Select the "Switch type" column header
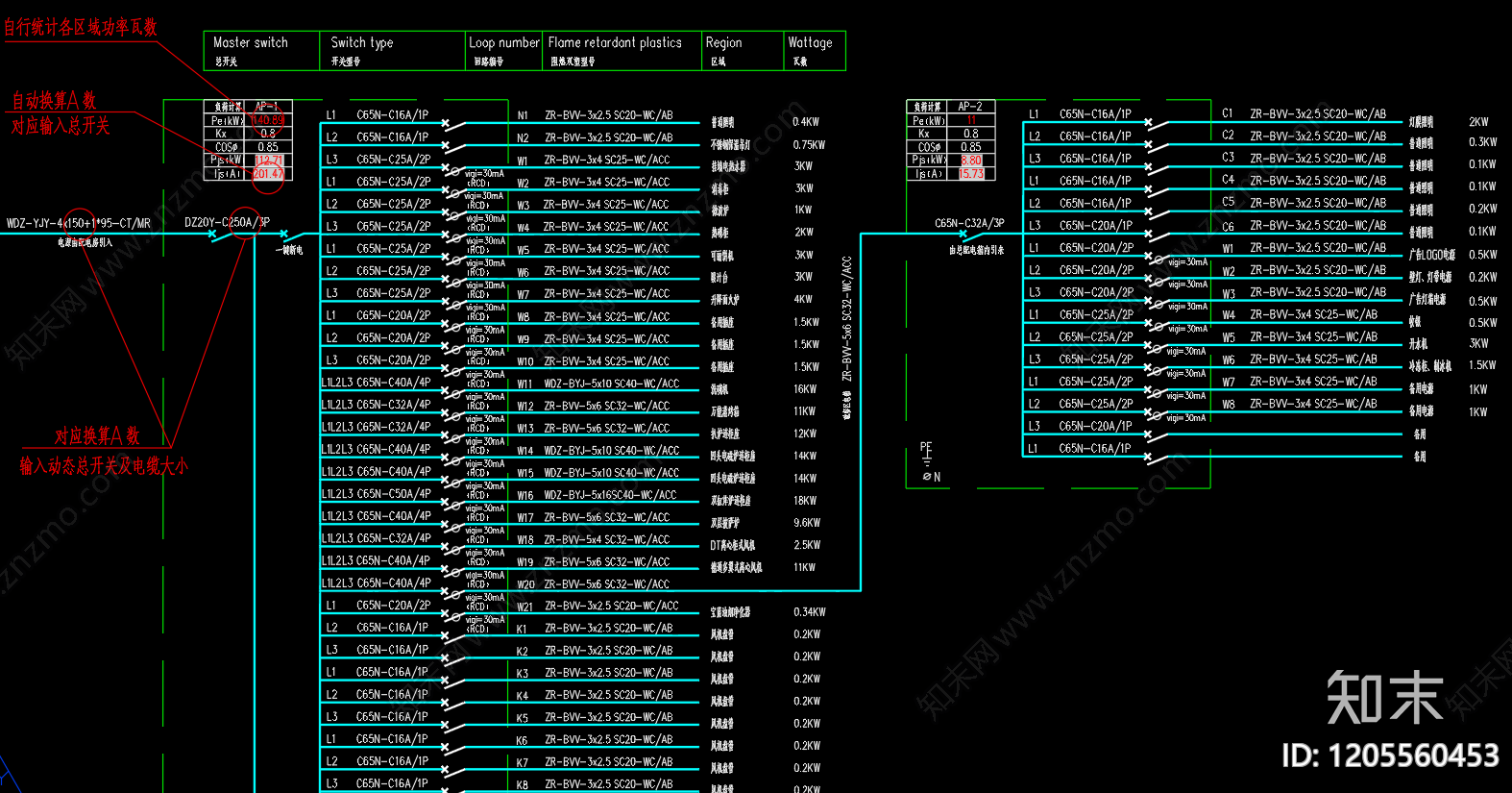 [362, 42]
